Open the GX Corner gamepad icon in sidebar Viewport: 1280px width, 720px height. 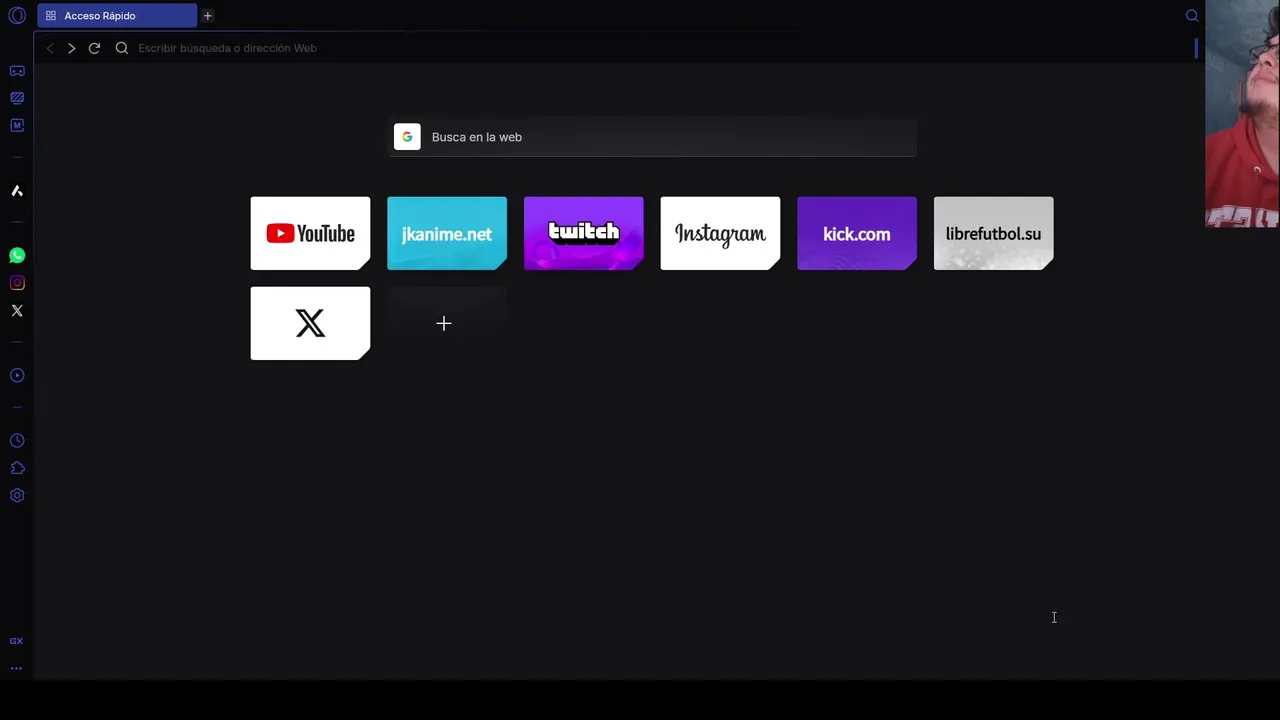(17, 71)
